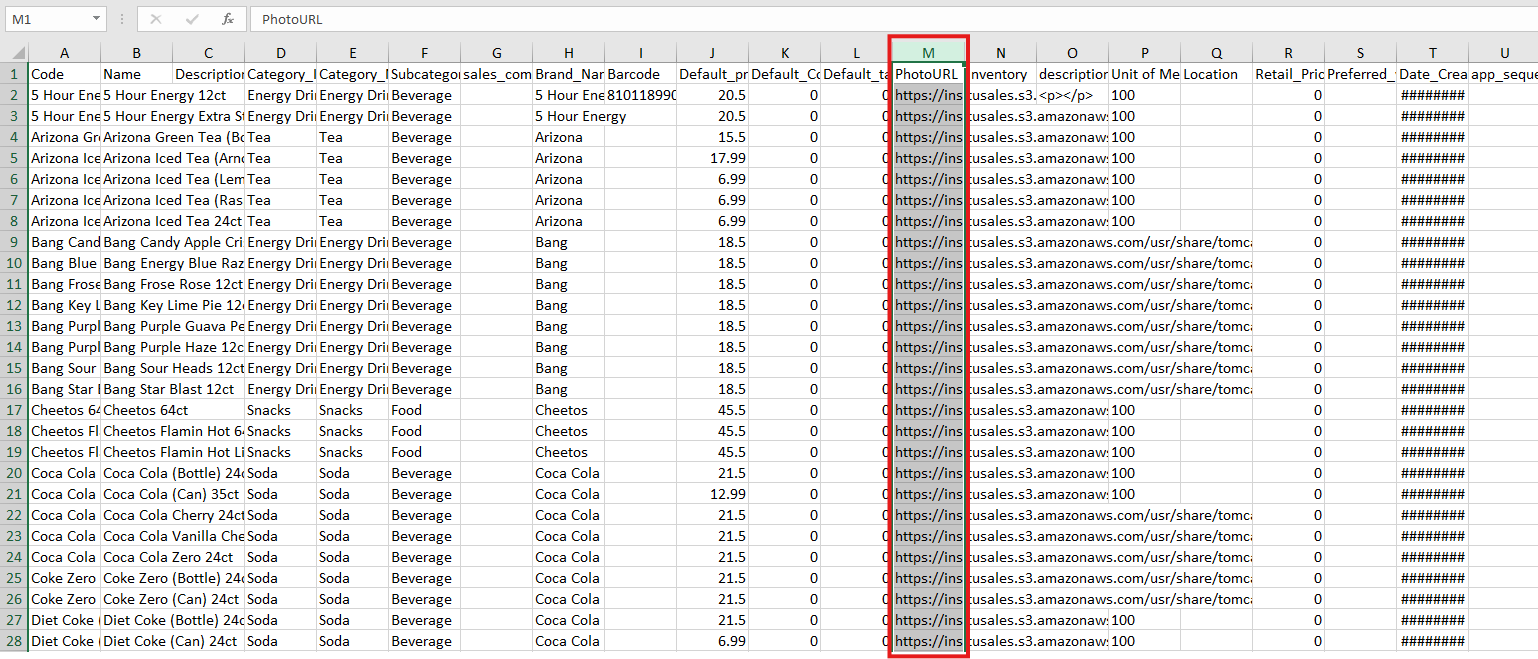Select row 17 header
The height and width of the screenshot is (659, 1538).
click(14, 410)
